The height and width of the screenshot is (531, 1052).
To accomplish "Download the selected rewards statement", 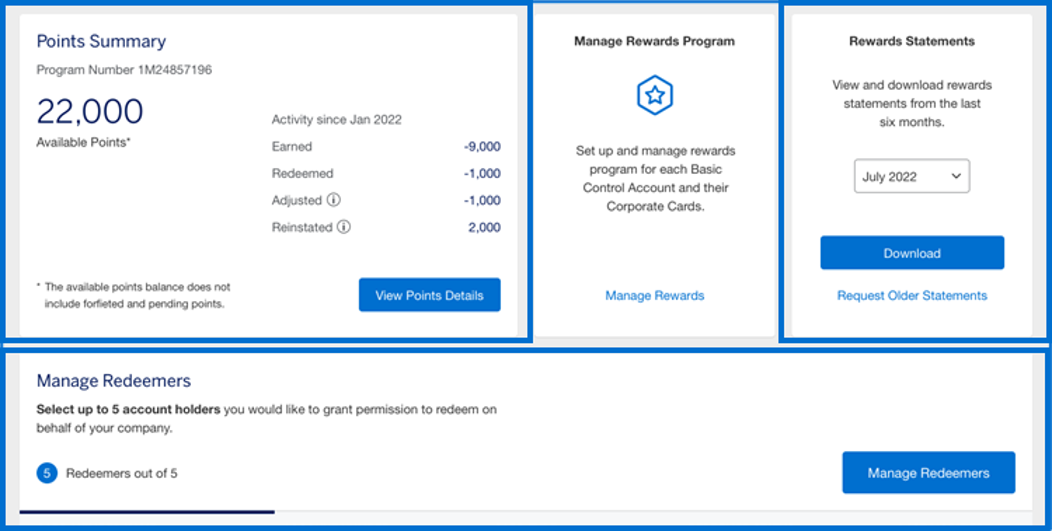I will coord(912,253).
